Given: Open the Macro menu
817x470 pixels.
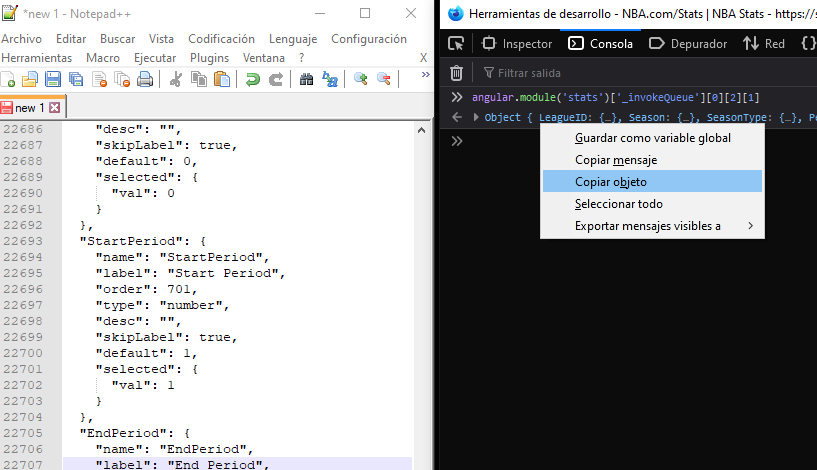Looking at the screenshot, I should coord(103,58).
